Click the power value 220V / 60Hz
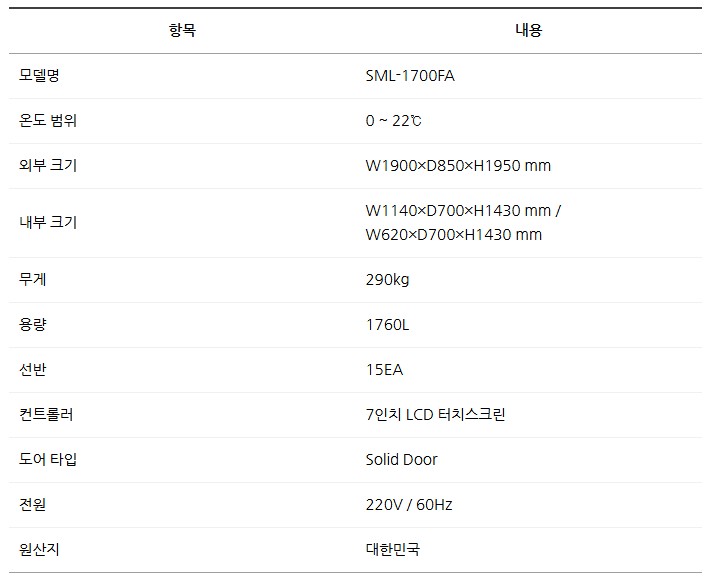The image size is (718, 579). click(410, 505)
